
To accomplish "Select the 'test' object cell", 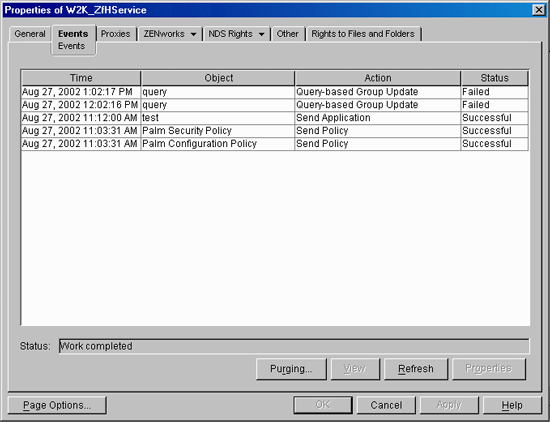I will pos(217,118).
